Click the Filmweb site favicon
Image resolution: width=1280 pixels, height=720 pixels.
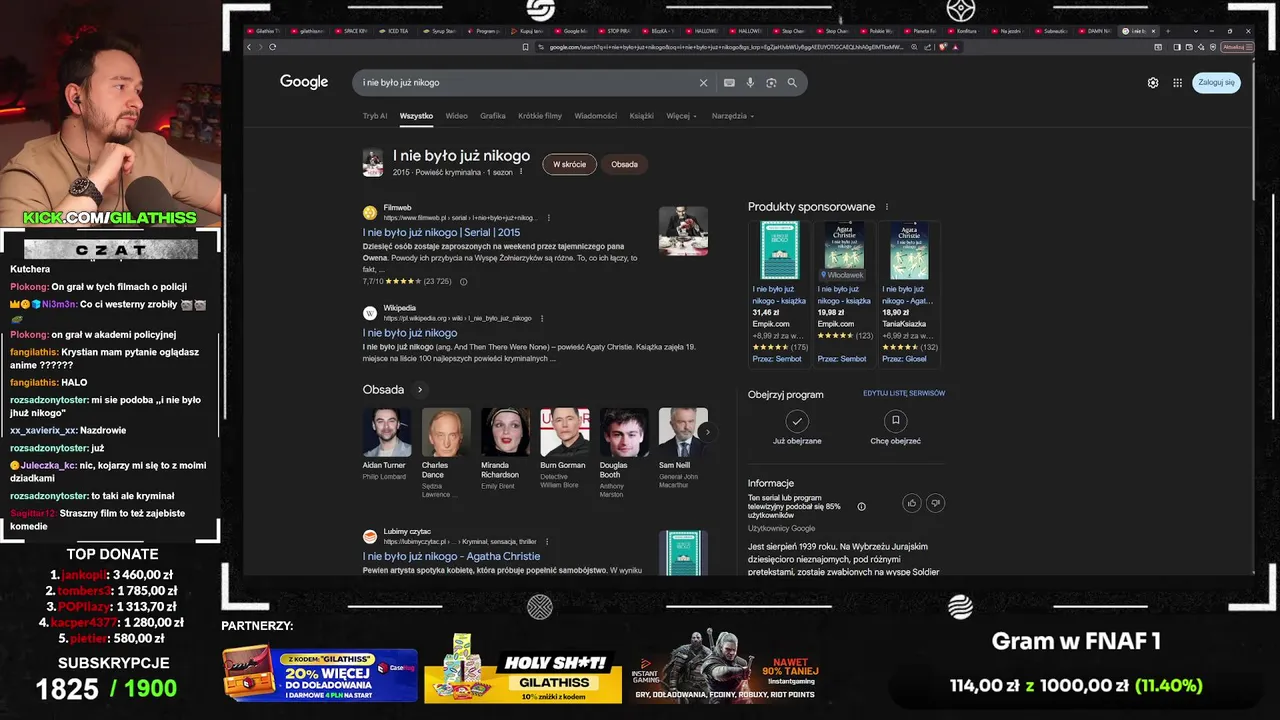pos(370,213)
